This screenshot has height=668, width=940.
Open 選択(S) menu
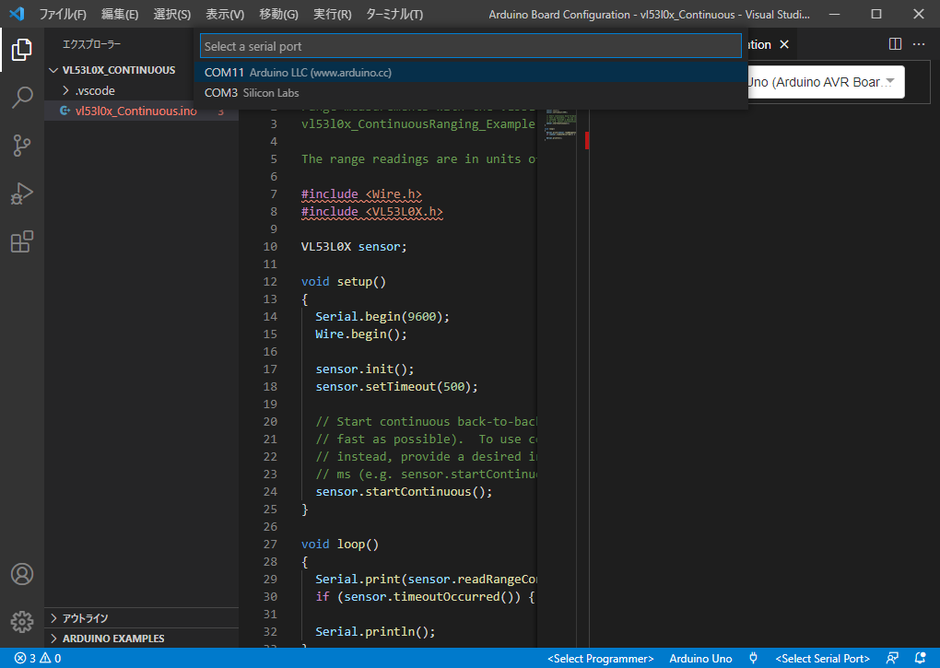coord(172,14)
